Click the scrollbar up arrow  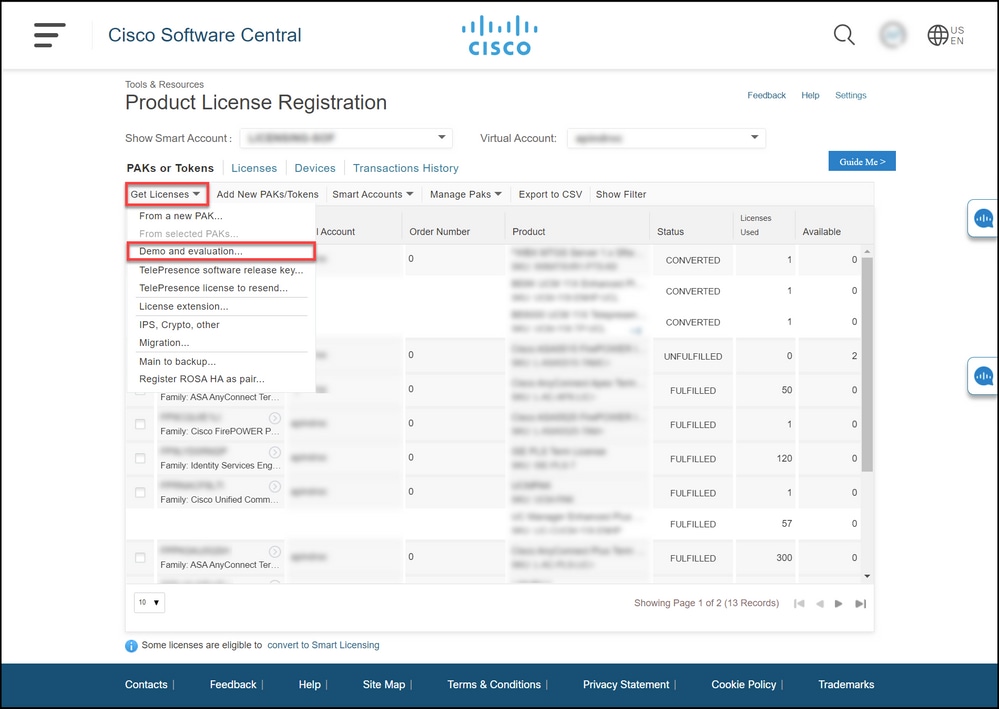(x=866, y=252)
